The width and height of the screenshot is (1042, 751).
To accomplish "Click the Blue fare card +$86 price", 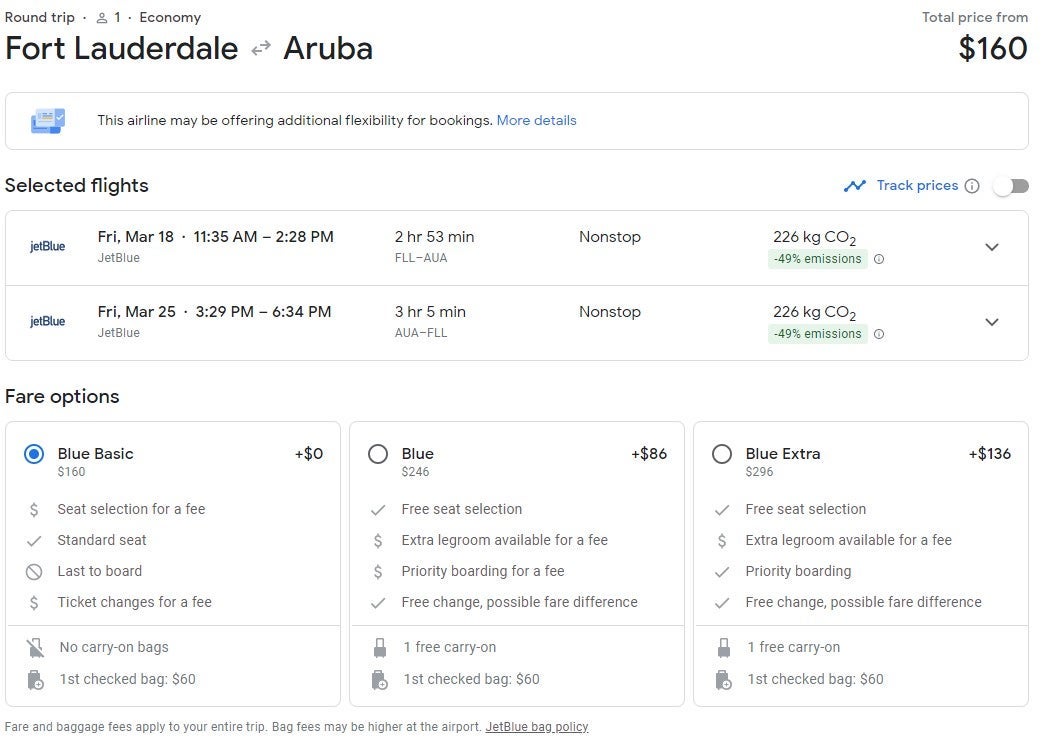I will click(x=648, y=454).
